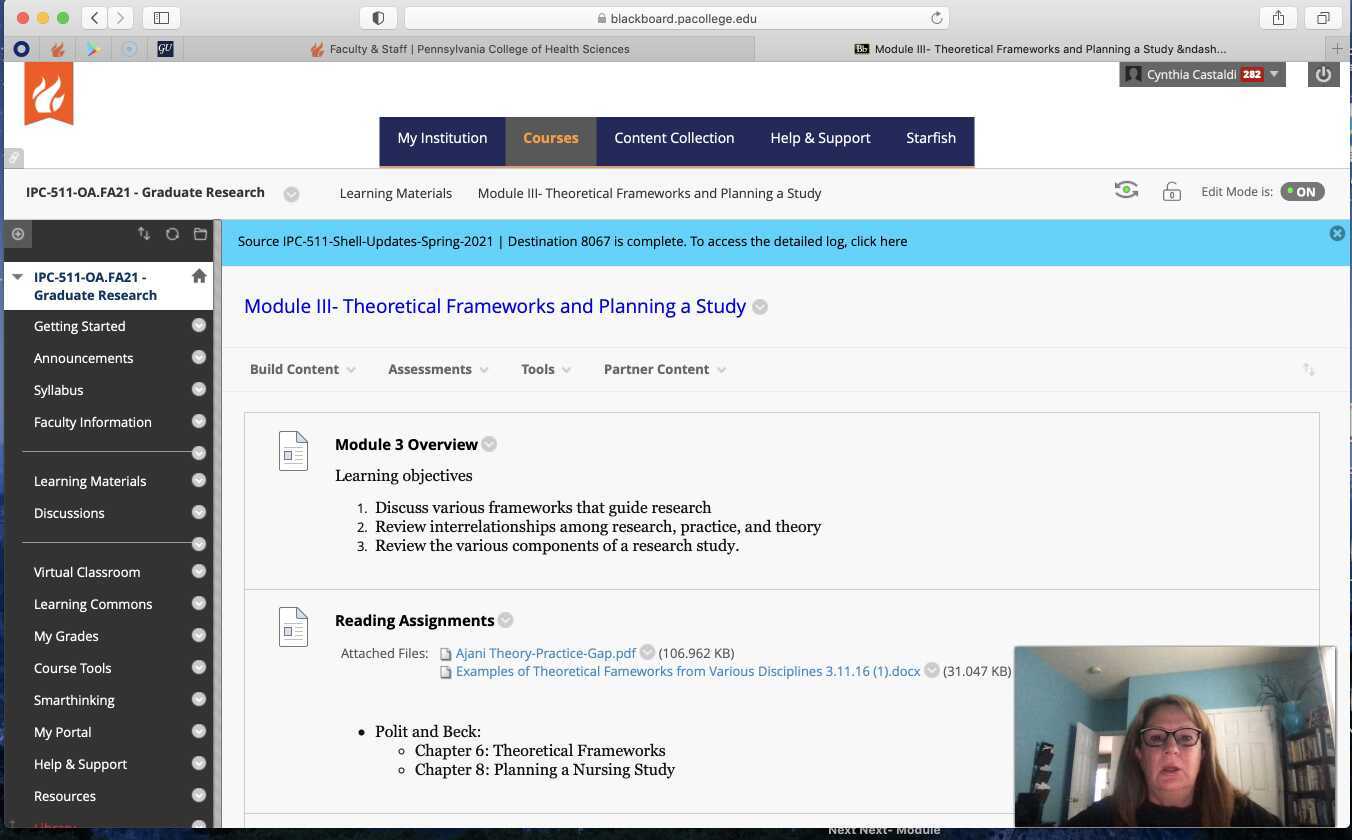
Task: Click the home icon next to course name
Action: [199, 275]
